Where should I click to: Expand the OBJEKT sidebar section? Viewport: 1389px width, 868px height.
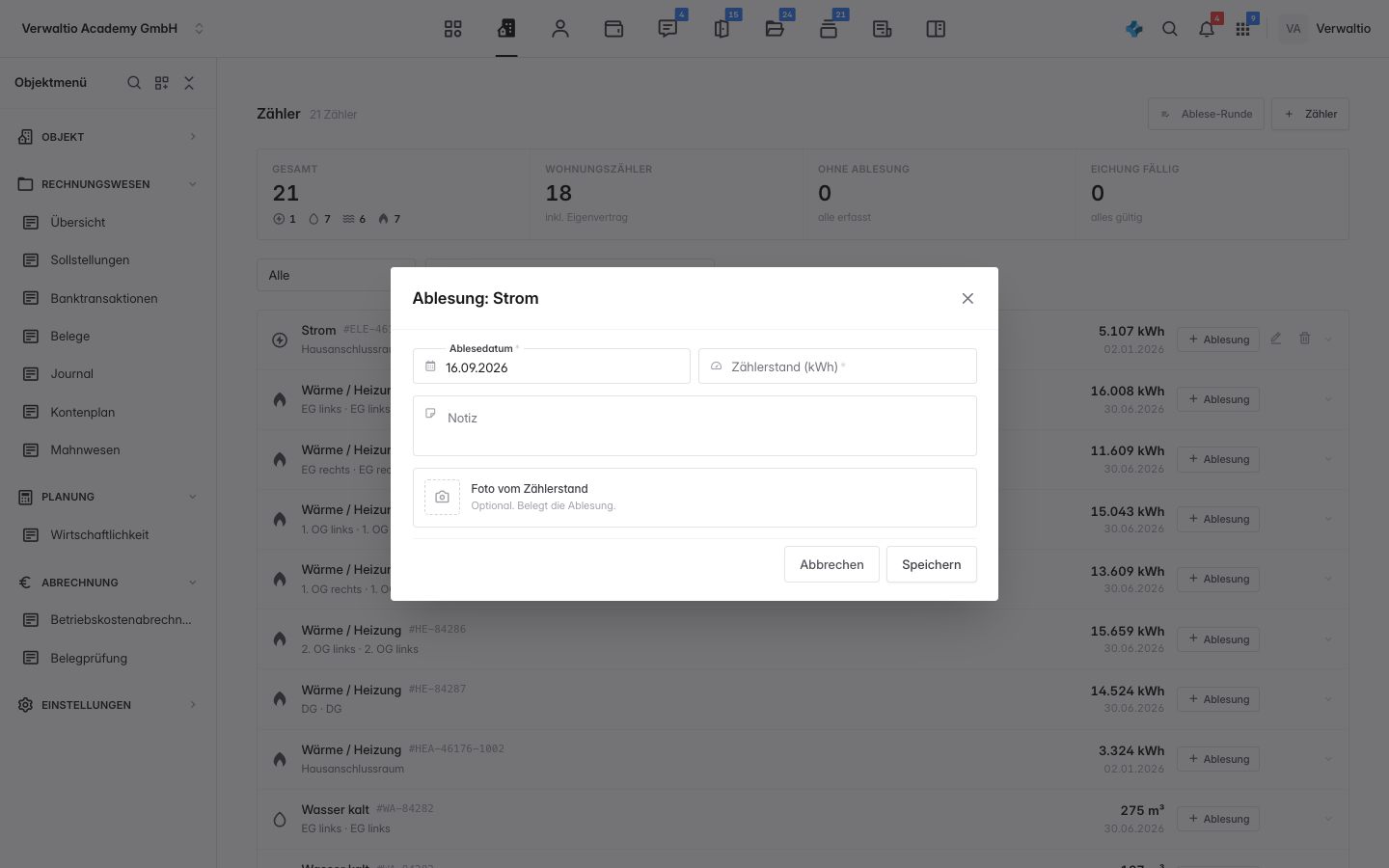click(108, 137)
